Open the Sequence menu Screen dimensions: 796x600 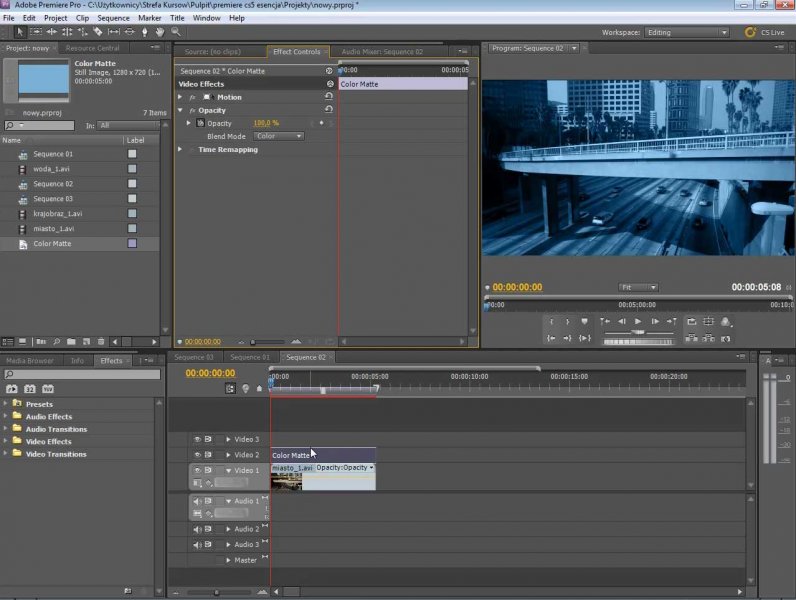[x=113, y=18]
